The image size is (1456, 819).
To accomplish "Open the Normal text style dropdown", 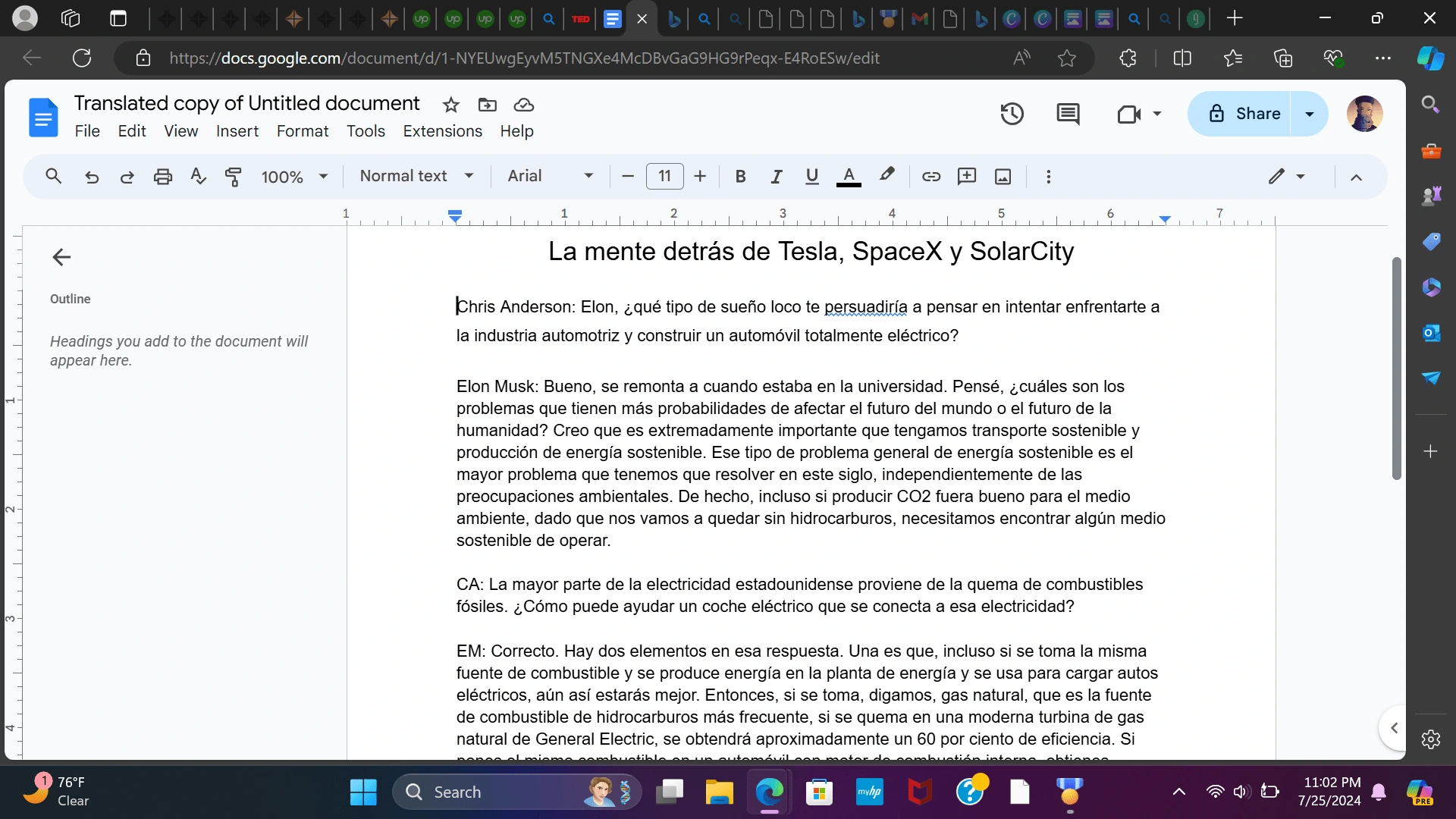I will [x=416, y=176].
